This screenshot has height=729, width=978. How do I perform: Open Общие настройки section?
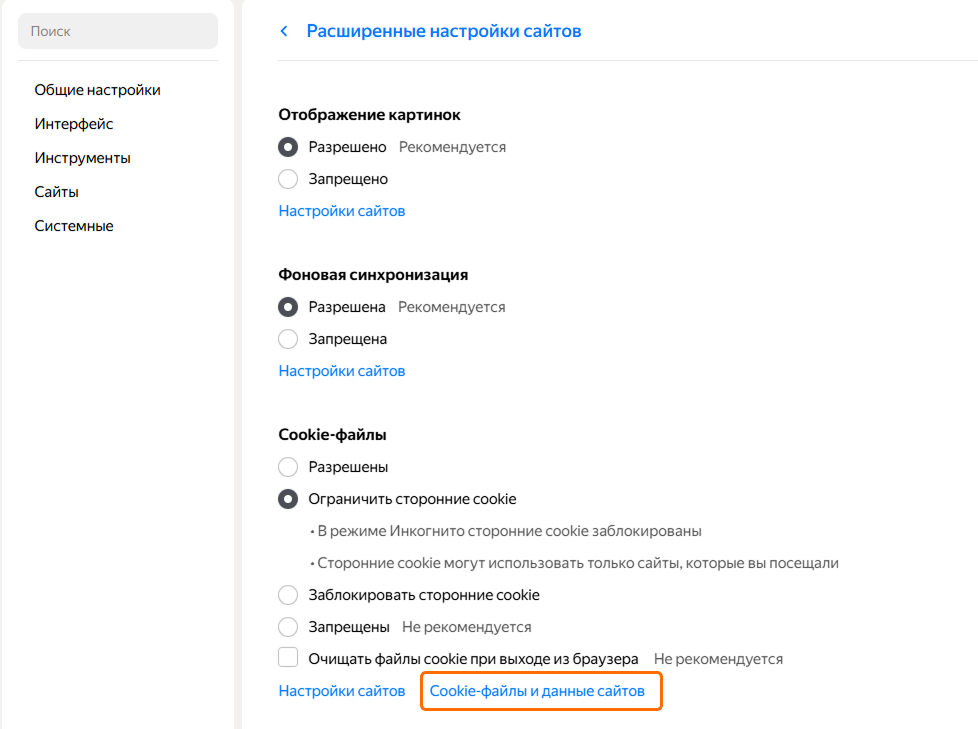[x=97, y=90]
